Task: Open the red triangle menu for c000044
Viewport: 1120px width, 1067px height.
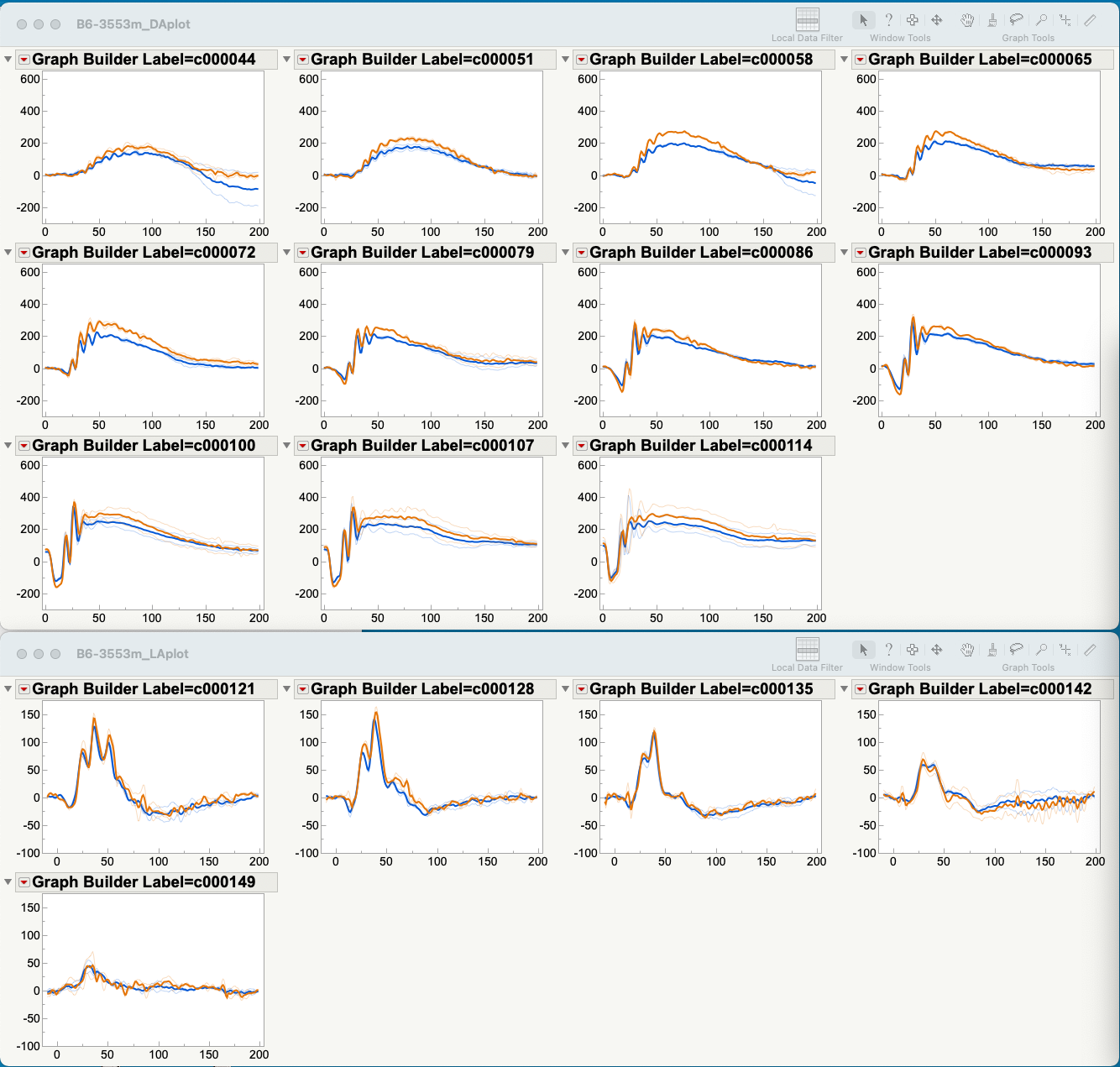Action: tap(24, 60)
